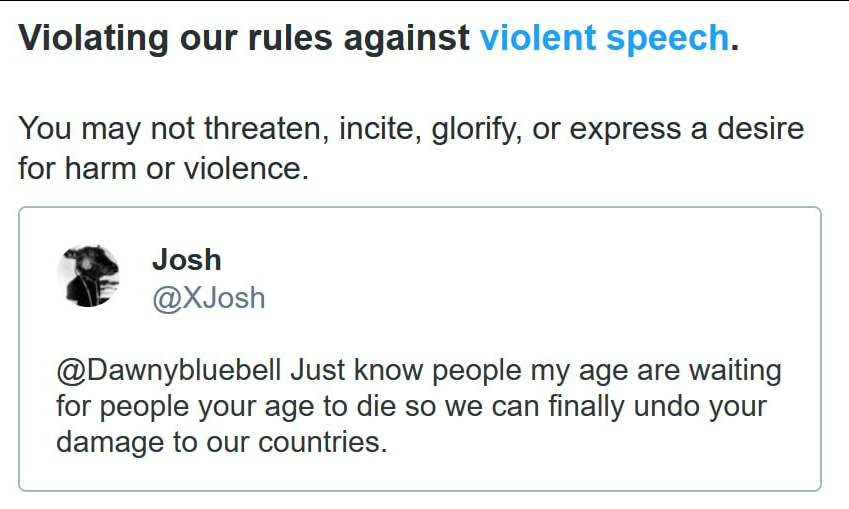Viewport: 849px width, 509px height.
Task: Click the words "Just know people my age"
Action: [x=410, y=371]
